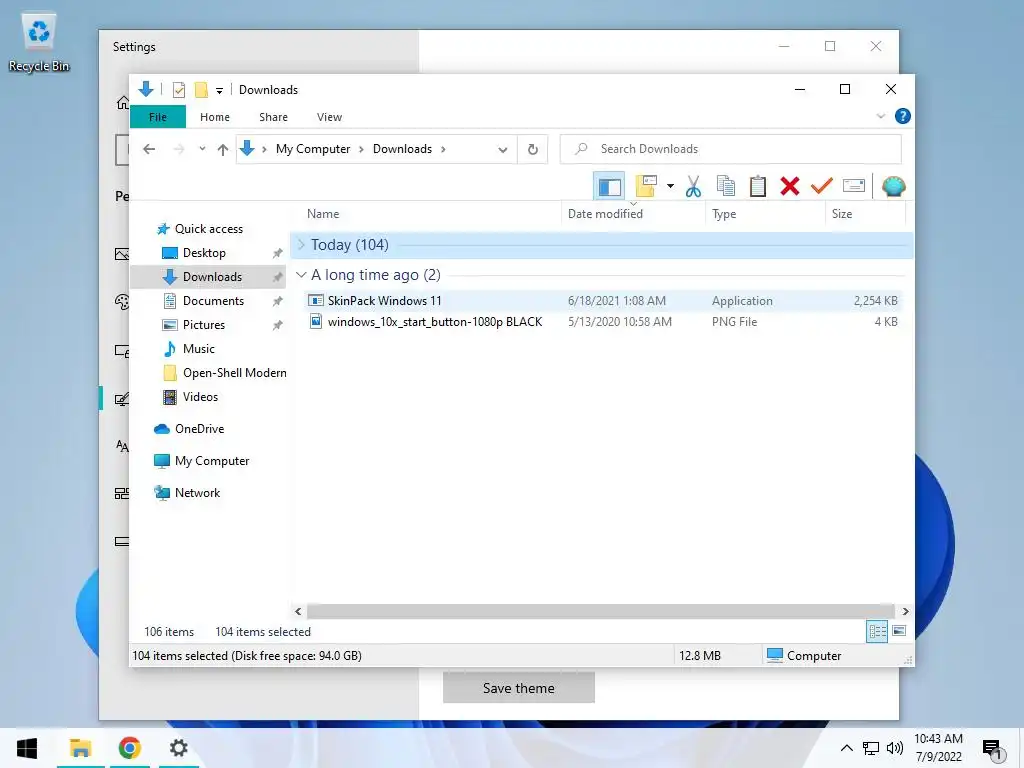
Task: Launch Chrome from the taskbar
Action: click(x=129, y=748)
